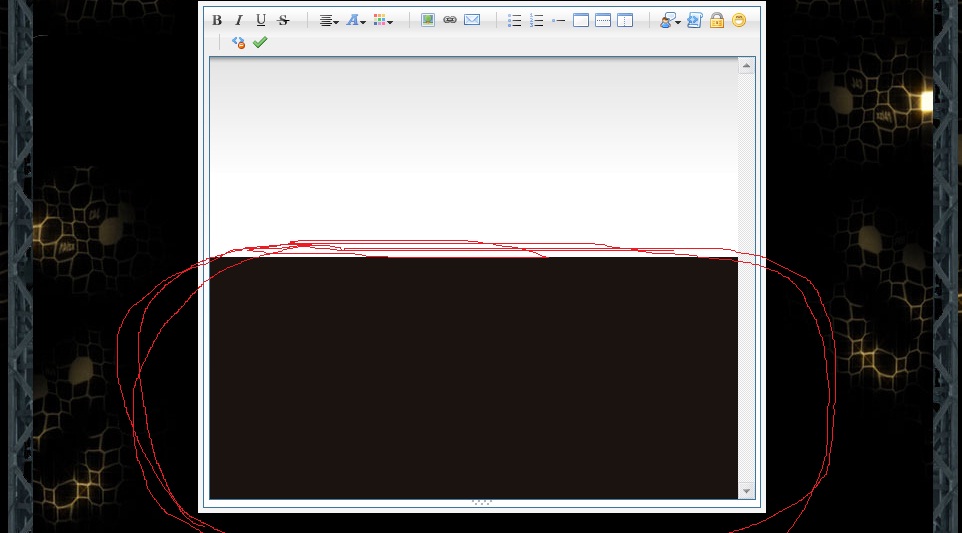Screen dimensions: 962x533
Task: Click the green checkmark button
Action: [x=260, y=42]
